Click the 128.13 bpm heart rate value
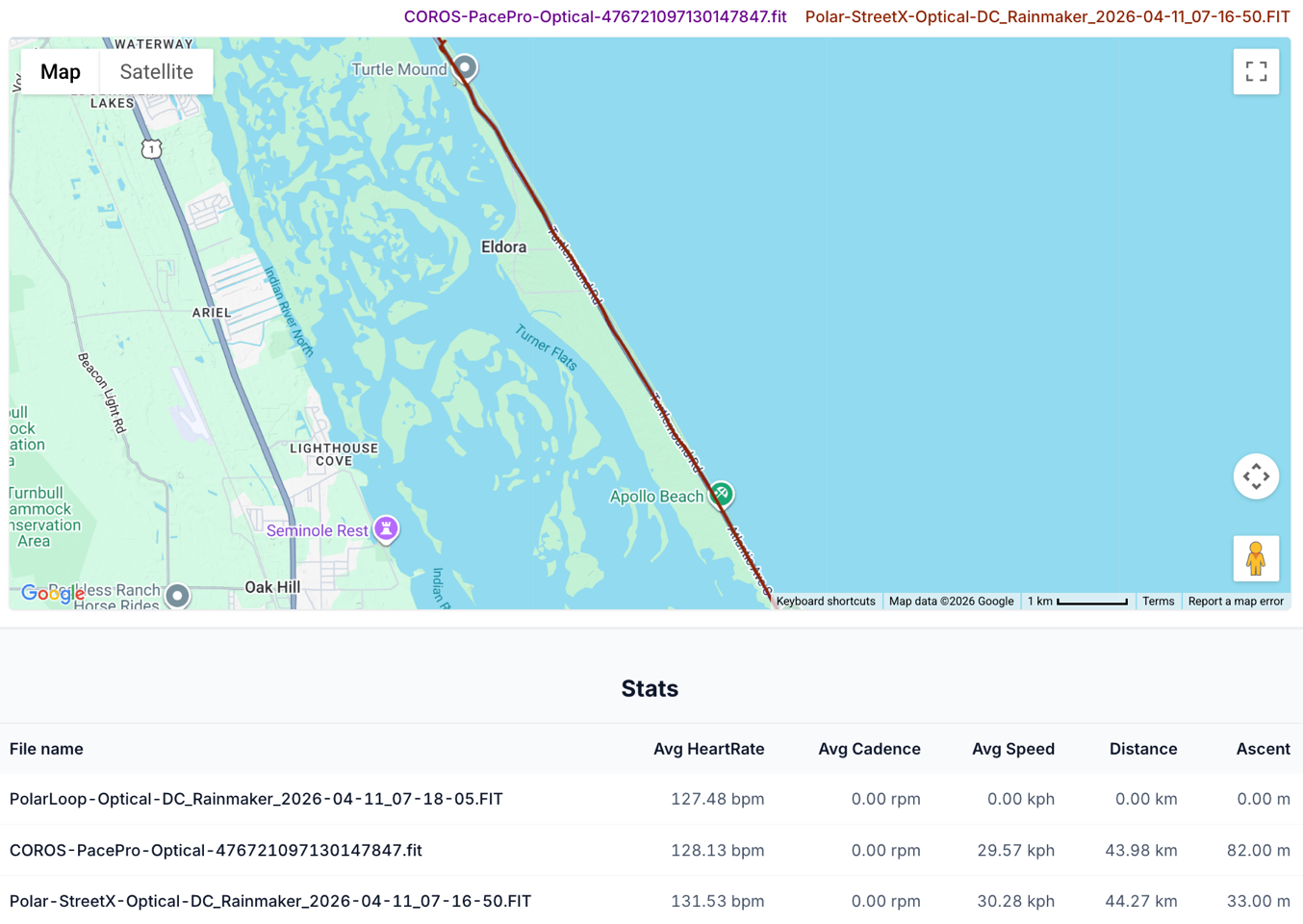The height and width of the screenshot is (924, 1303). 717,850
